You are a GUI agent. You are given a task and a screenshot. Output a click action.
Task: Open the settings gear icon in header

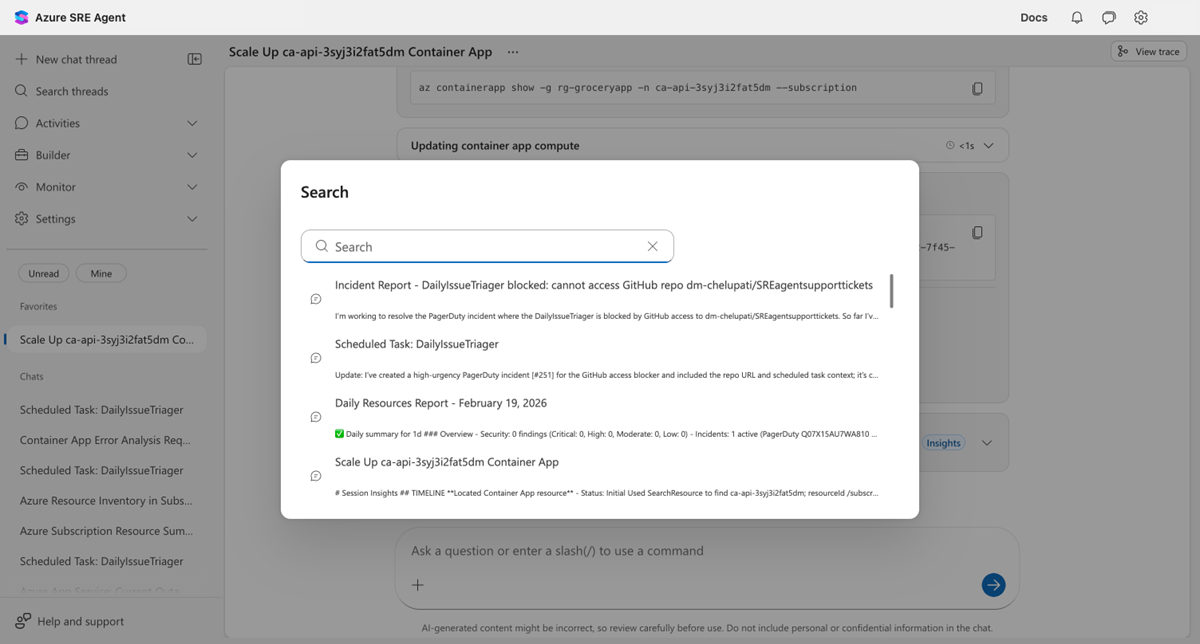pos(1141,17)
